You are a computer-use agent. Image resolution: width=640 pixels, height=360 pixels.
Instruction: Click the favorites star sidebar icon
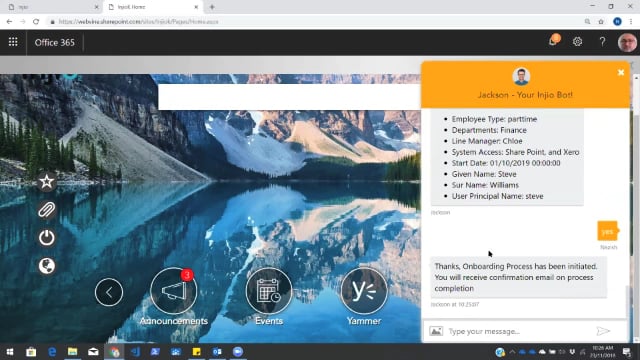pos(47,182)
